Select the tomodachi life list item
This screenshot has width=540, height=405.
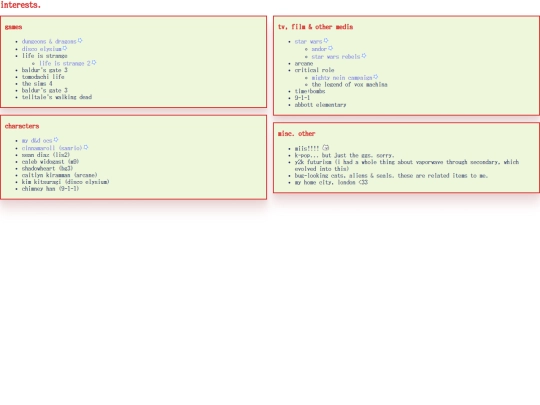(x=43, y=77)
